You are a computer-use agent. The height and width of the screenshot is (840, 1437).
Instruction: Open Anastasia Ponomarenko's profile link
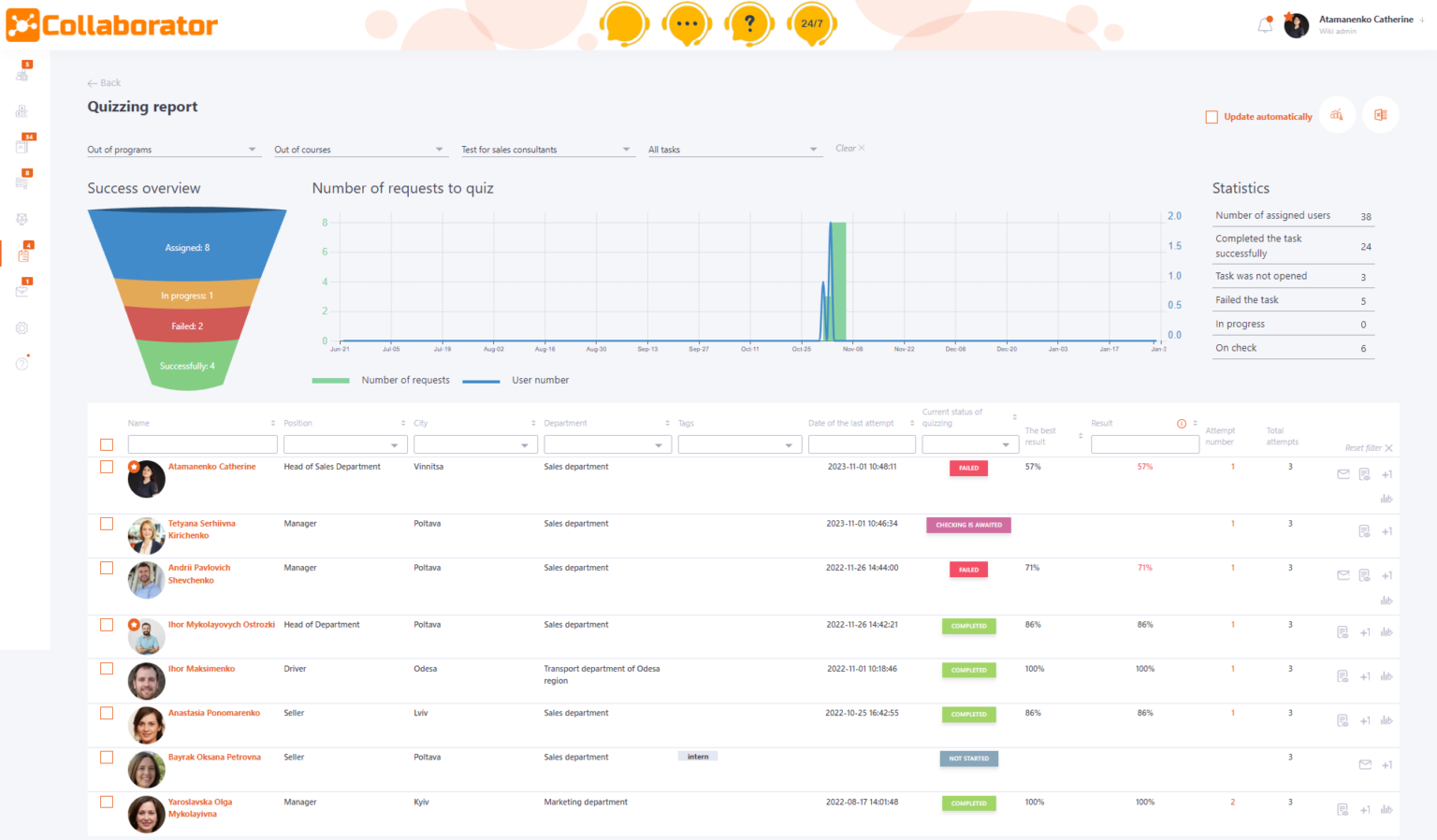(x=214, y=713)
